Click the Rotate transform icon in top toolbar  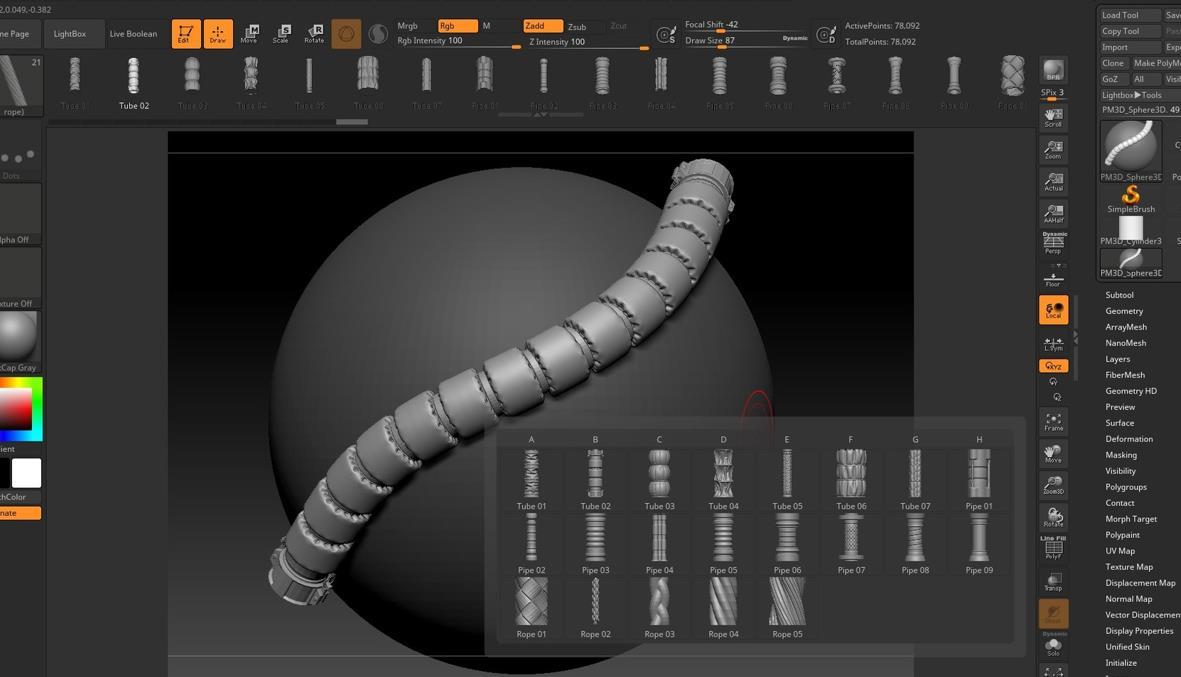314,34
